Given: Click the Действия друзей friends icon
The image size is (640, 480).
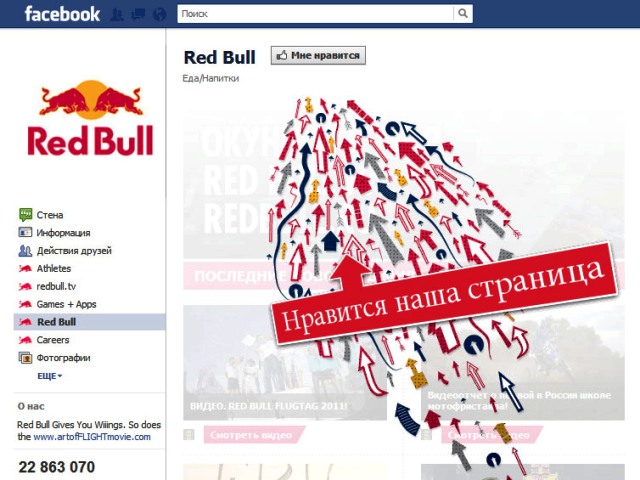Looking at the screenshot, I should point(25,251).
